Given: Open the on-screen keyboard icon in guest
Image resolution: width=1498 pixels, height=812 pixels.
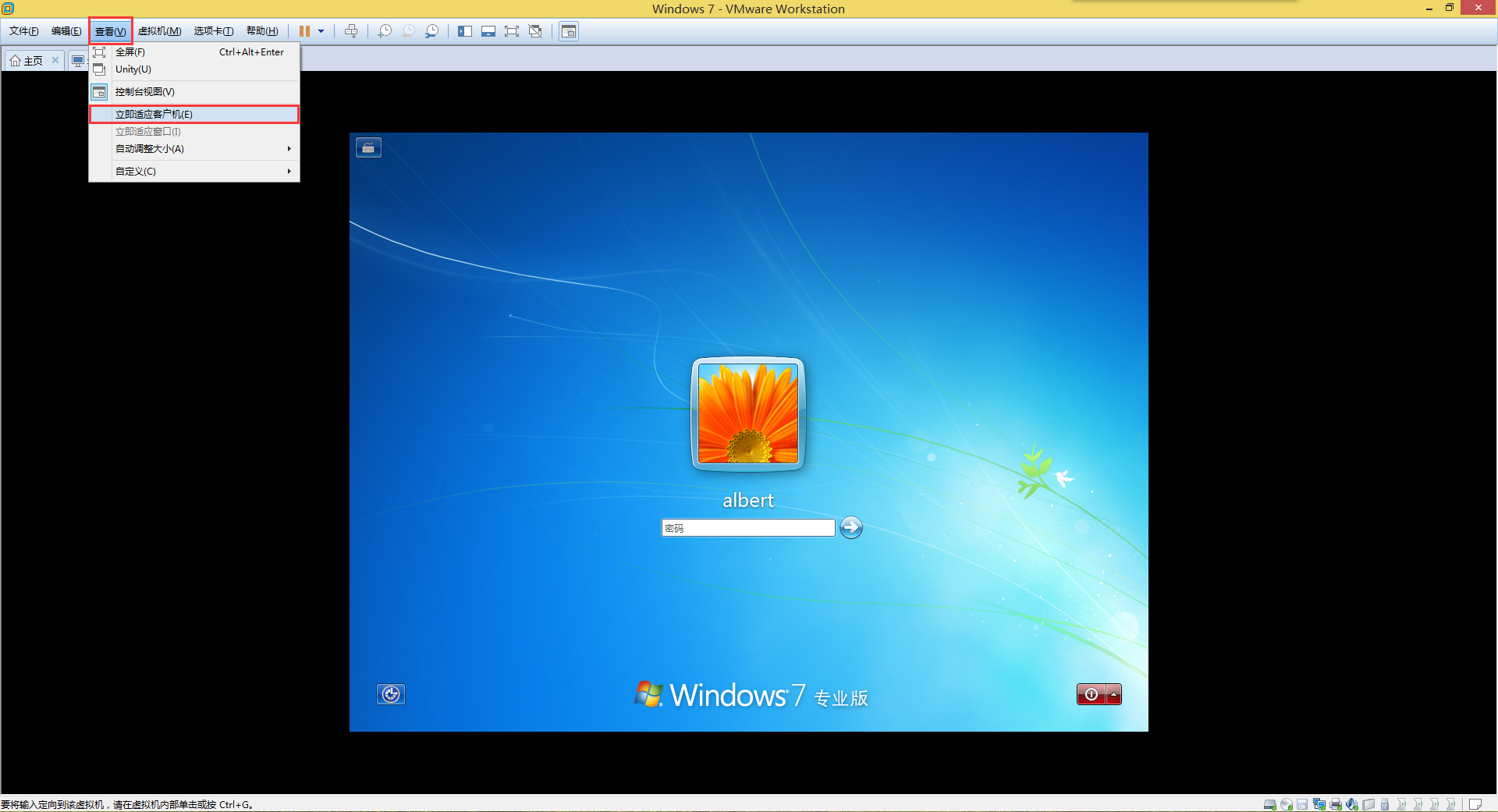Looking at the screenshot, I should coord(368,147).
